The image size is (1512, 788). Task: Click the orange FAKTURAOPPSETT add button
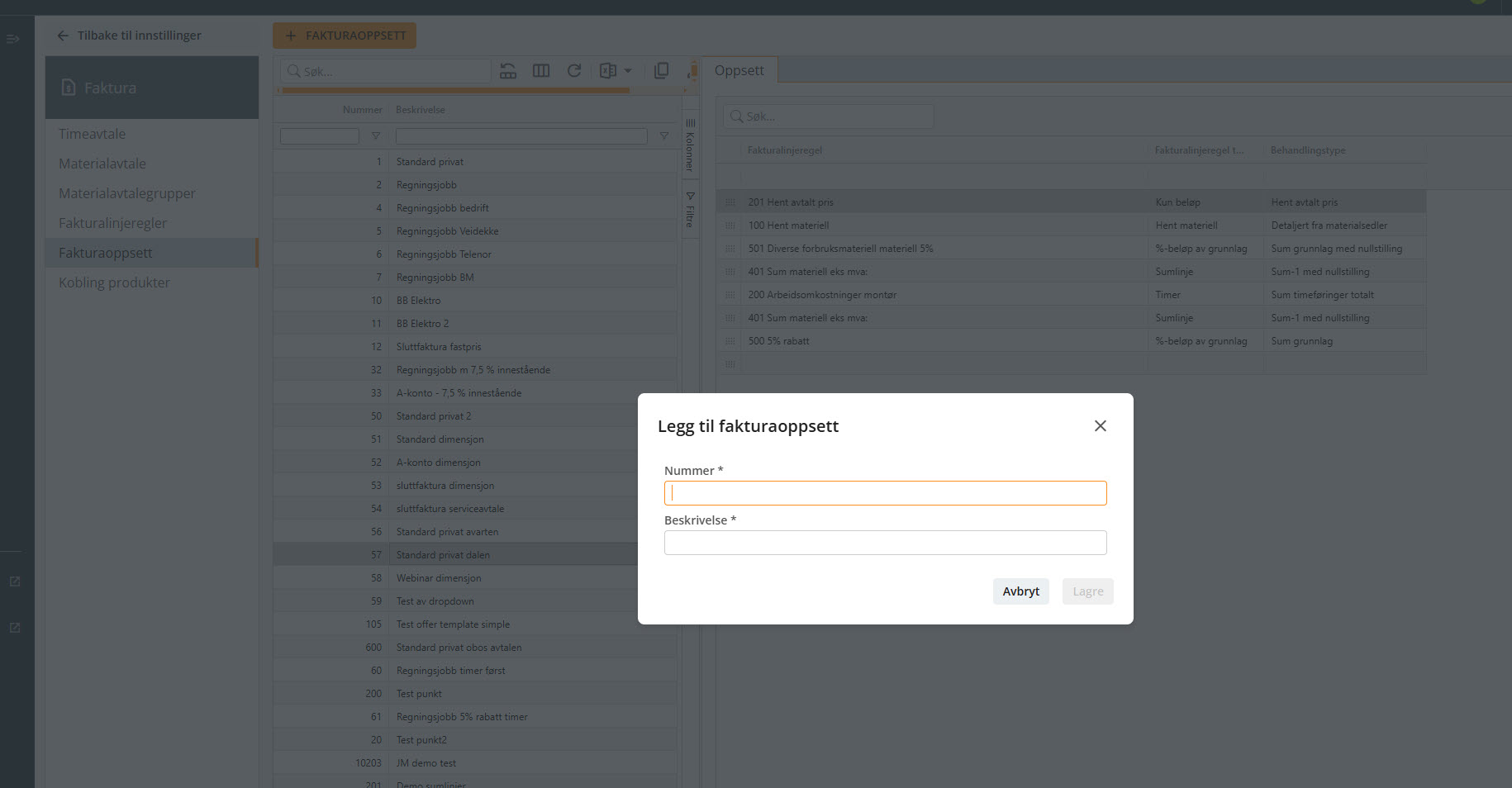click(345, 36)
